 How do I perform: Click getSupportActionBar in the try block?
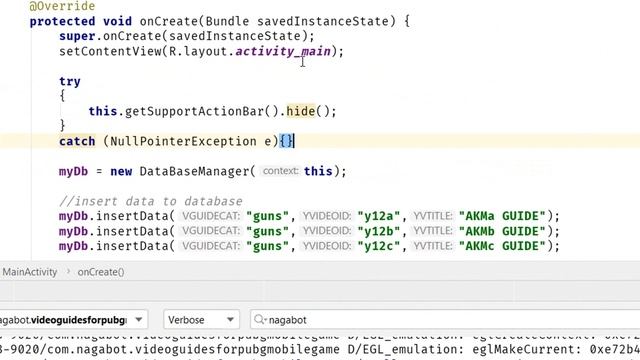[x=195, y=111]
